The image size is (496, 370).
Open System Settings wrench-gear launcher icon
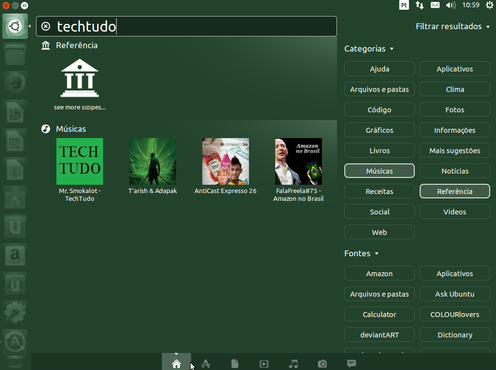(15, 313)
